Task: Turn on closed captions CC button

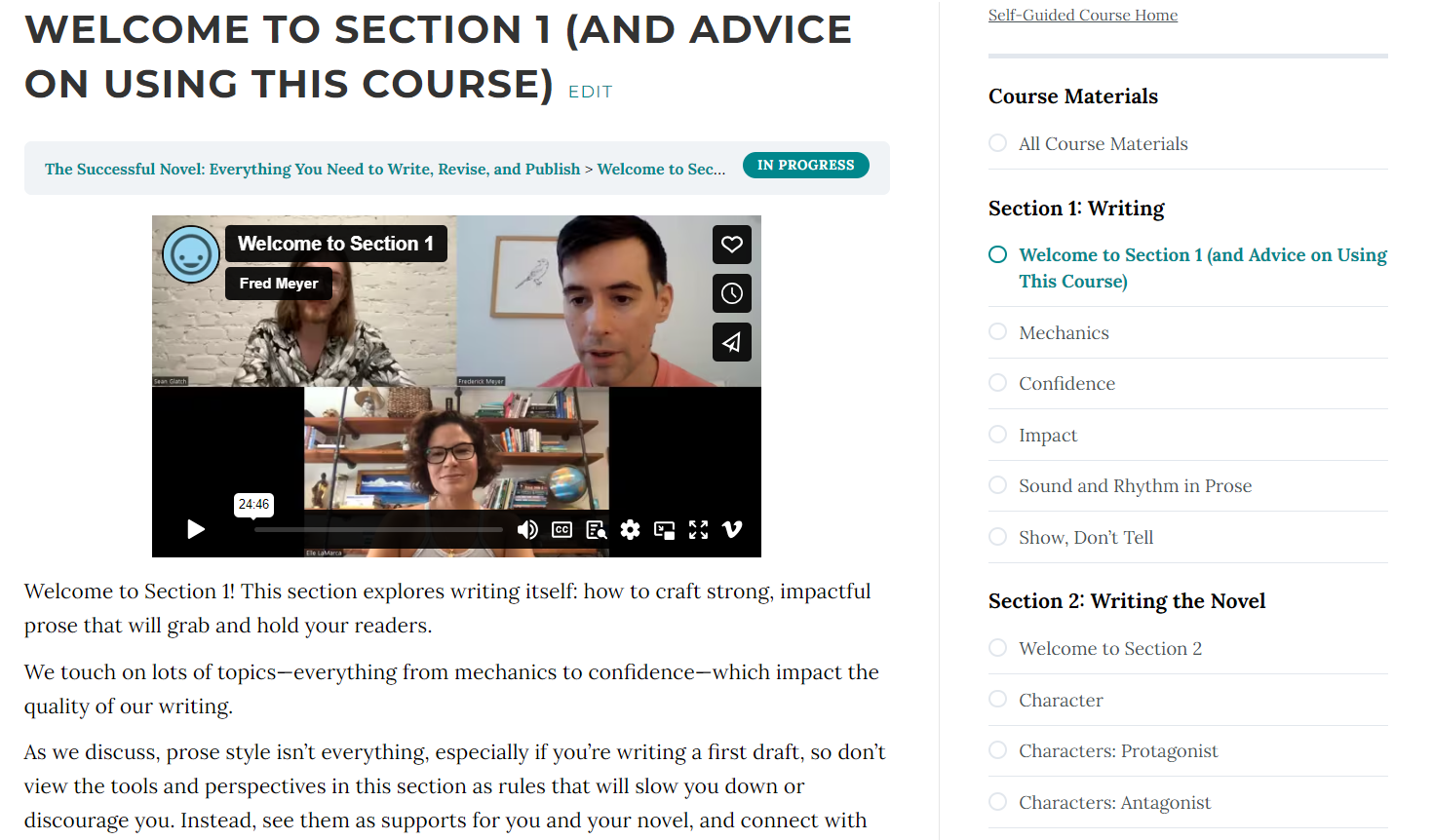Action: tap(562, 529)
